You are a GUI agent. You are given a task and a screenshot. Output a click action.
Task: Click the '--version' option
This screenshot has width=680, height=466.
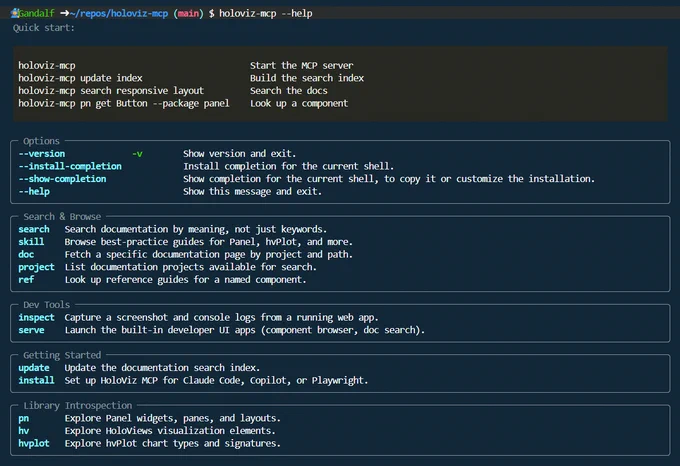[42, 153]
